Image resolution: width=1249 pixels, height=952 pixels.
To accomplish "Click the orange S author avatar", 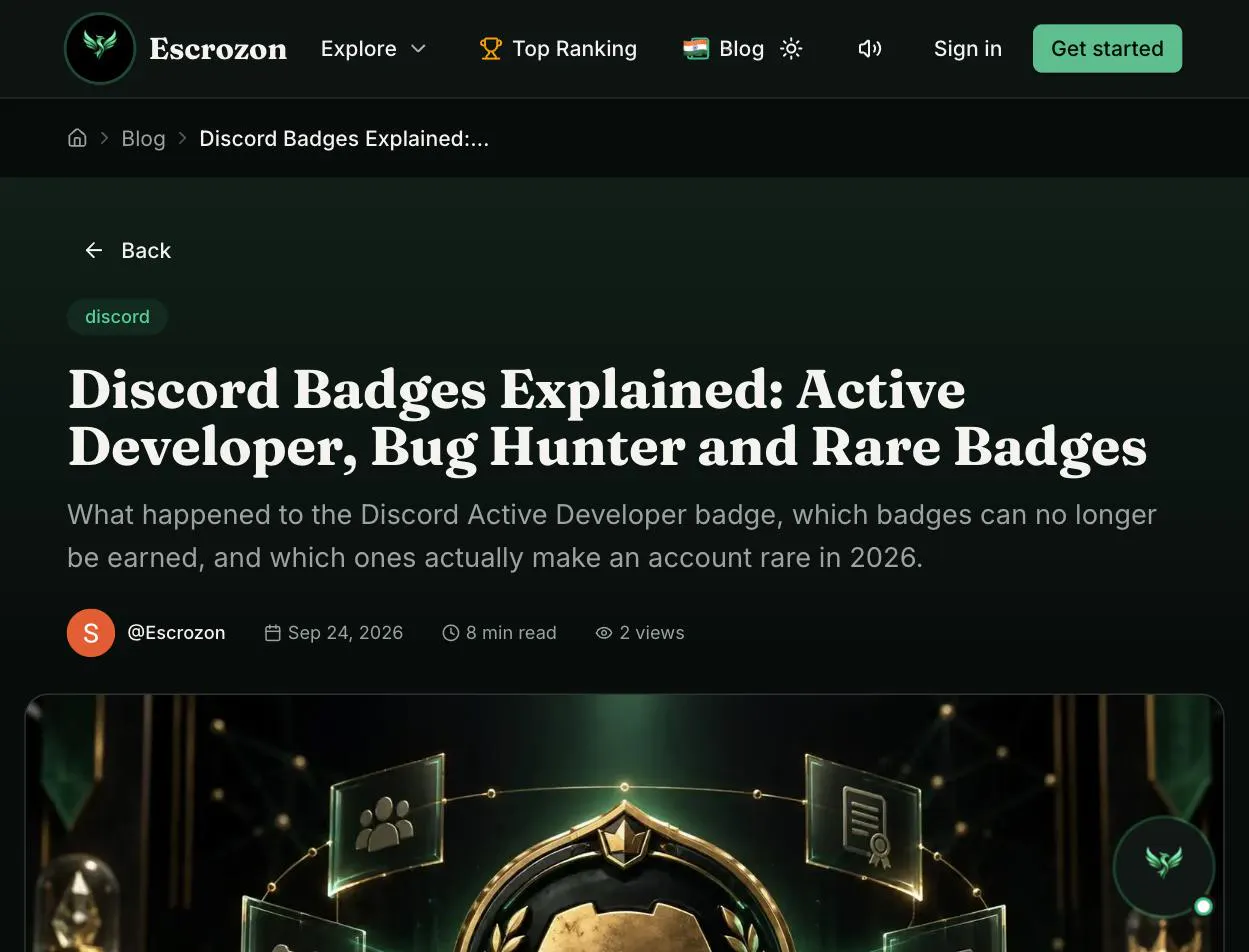I will [x=91, y=632].
